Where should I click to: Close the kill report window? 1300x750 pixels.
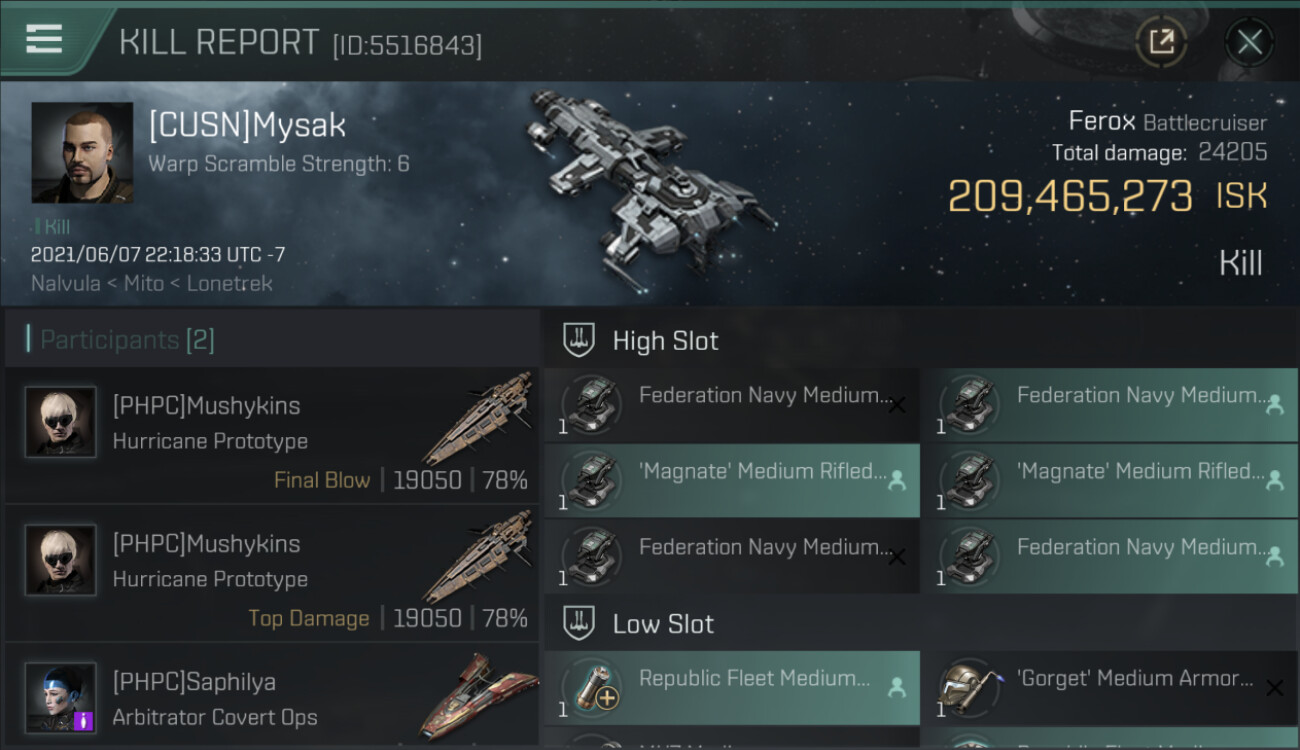coord(1249,42)
